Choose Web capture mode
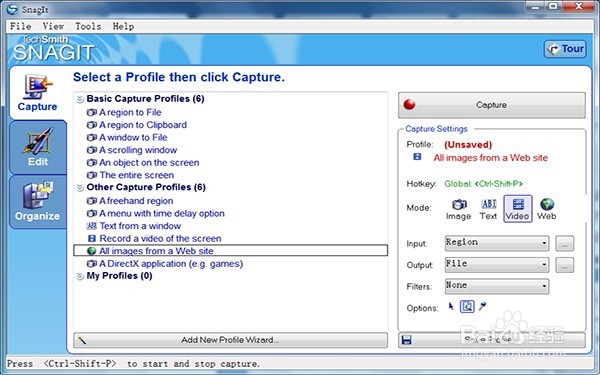 point(546,209)
